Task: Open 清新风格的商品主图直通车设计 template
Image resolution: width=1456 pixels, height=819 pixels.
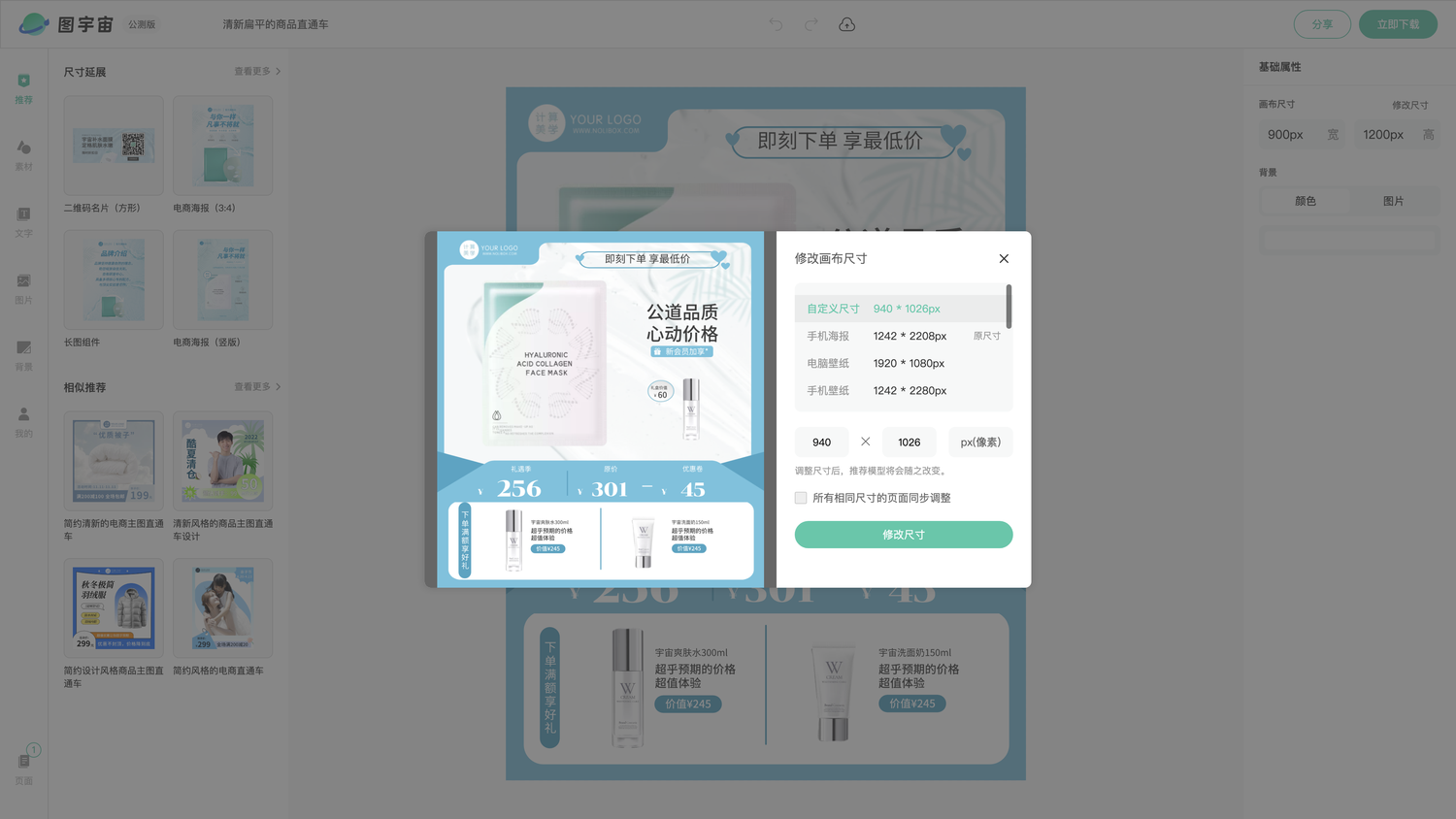Action: tap(222, 461)
